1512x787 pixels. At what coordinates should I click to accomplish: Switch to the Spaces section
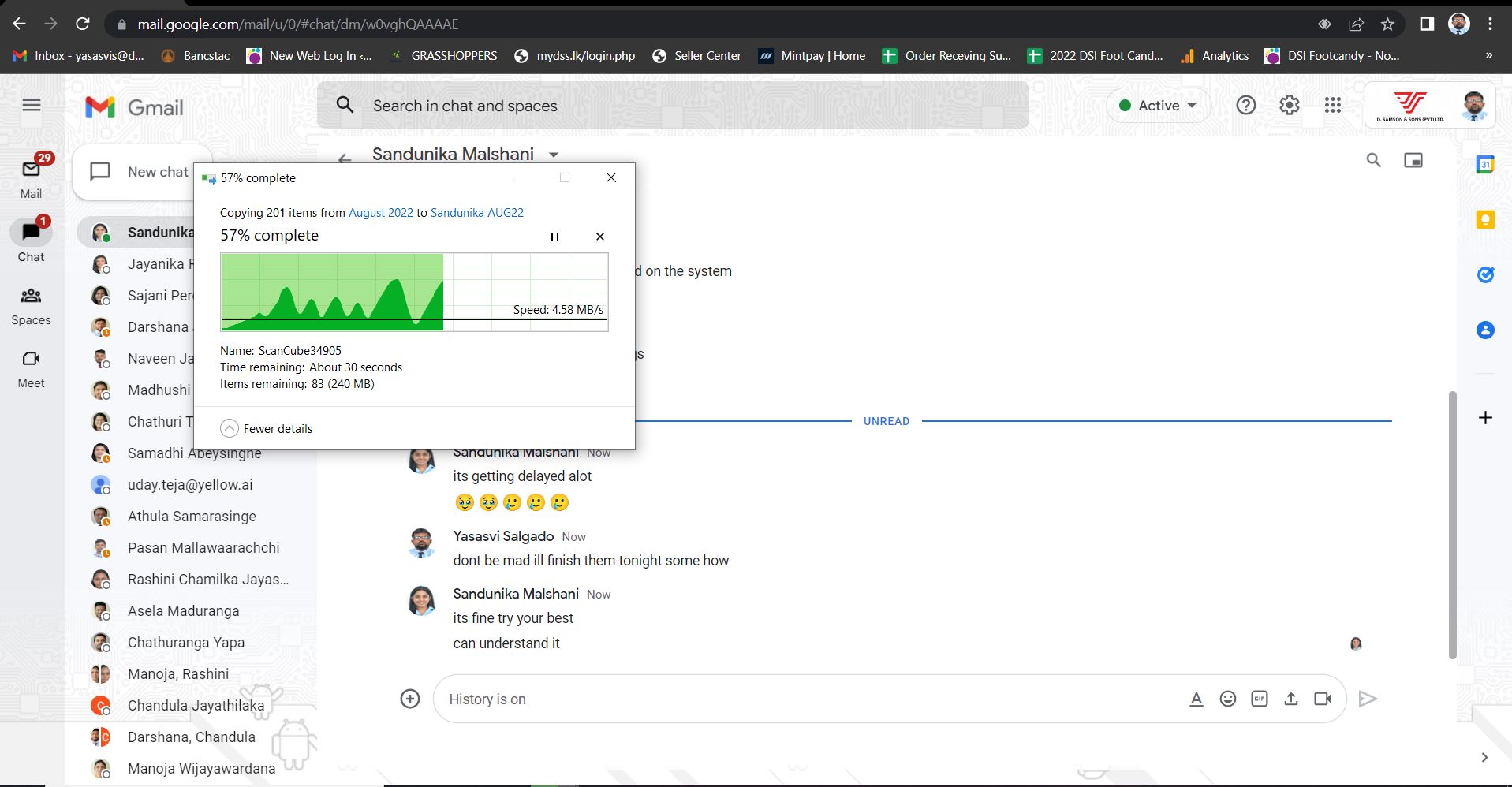click(x=31, y=306)
